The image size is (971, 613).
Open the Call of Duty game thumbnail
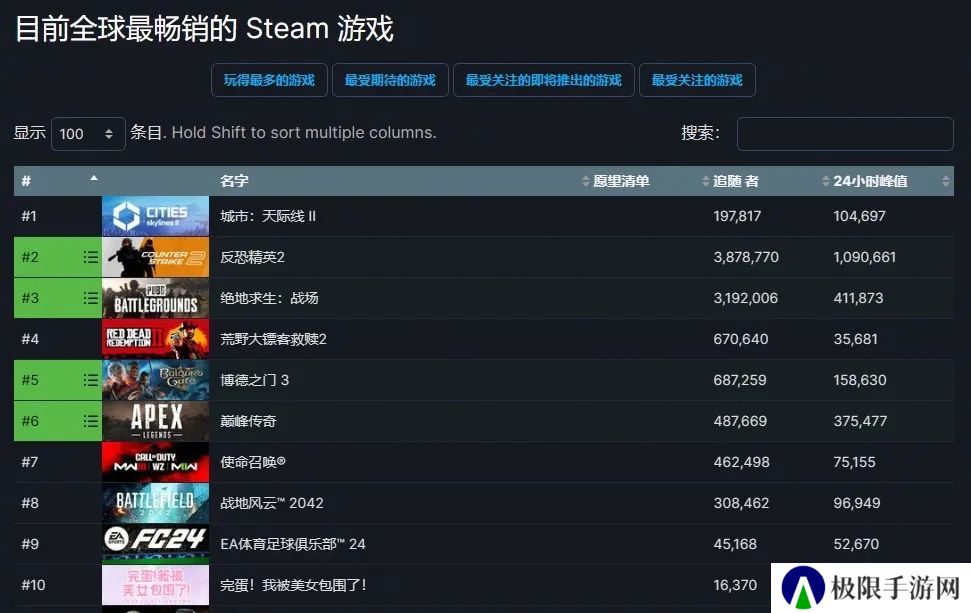click(155, 462)
